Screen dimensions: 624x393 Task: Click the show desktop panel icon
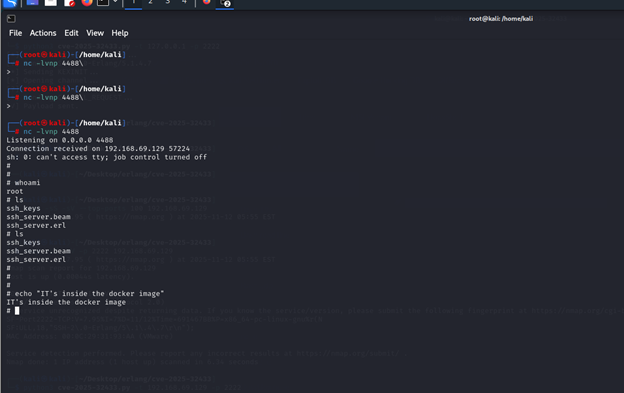click(32, 3)
